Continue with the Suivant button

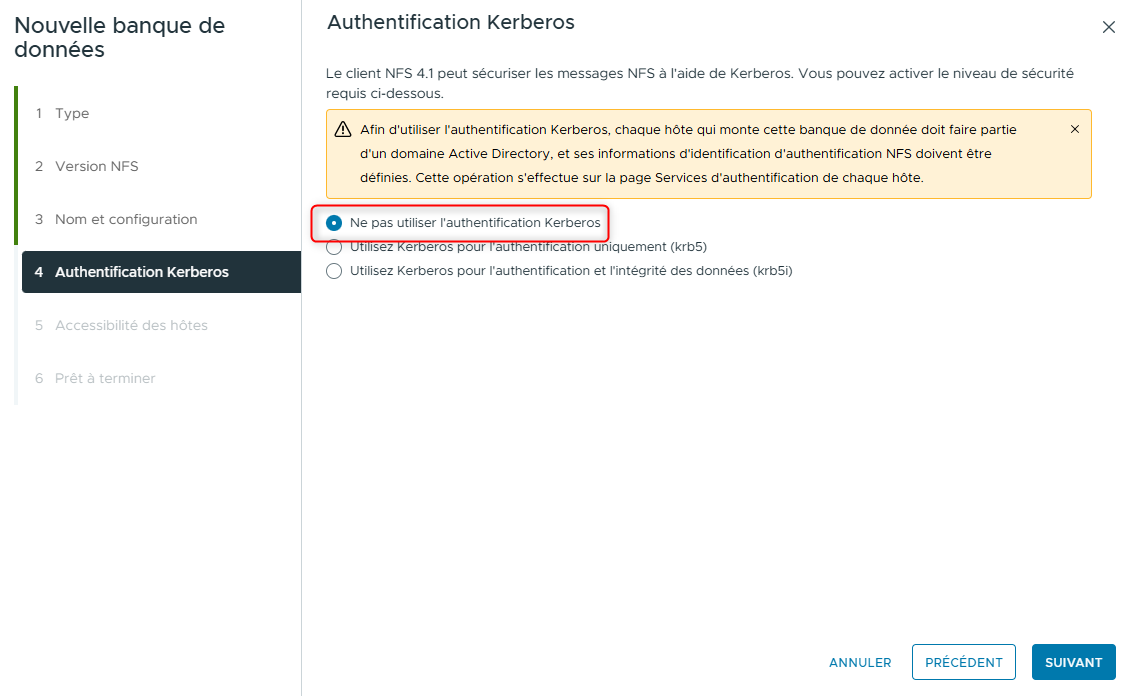point(1073,662)
